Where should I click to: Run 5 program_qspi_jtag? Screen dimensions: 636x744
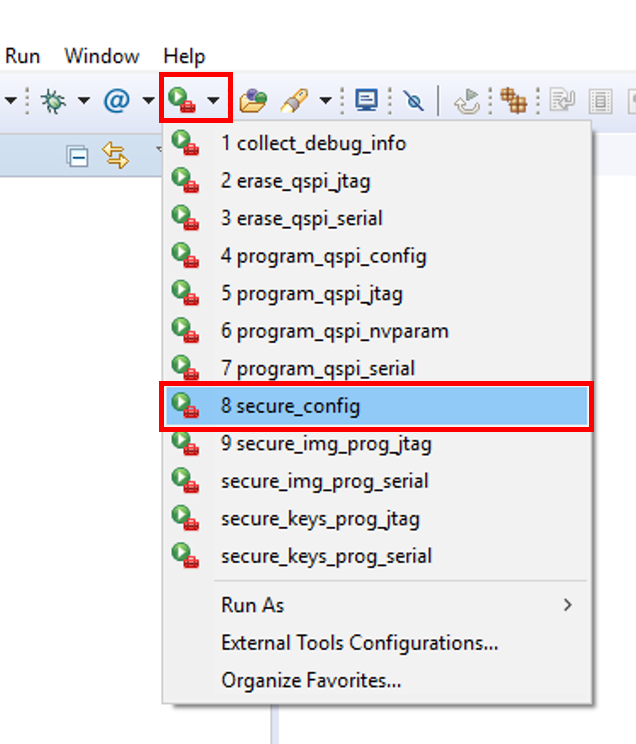377,294
